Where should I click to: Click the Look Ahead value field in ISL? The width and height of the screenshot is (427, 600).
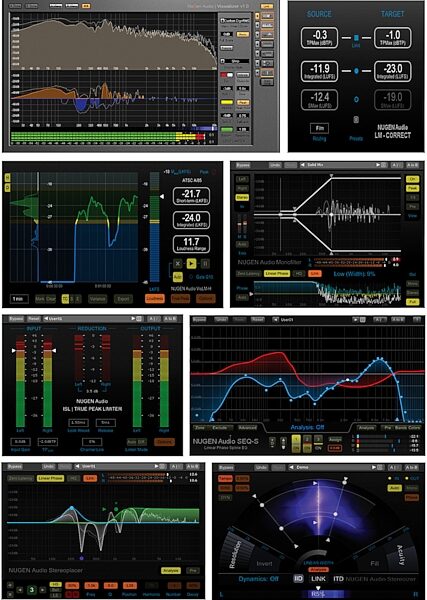click(78, 423)
